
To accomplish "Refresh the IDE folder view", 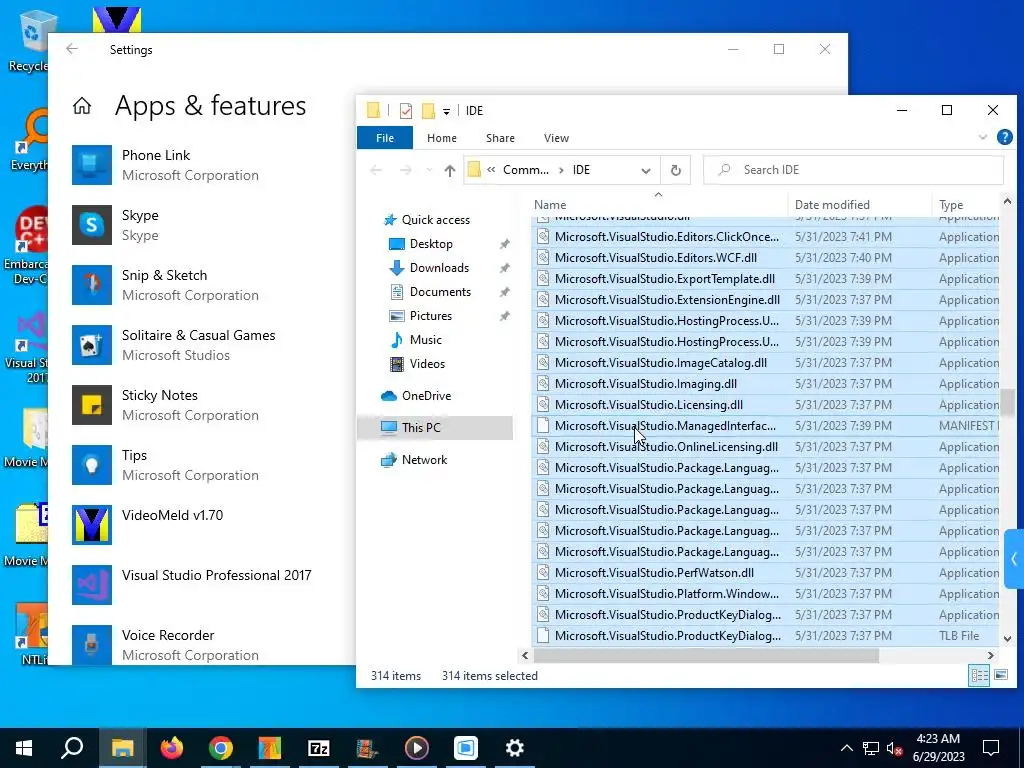I will (675, 170).
